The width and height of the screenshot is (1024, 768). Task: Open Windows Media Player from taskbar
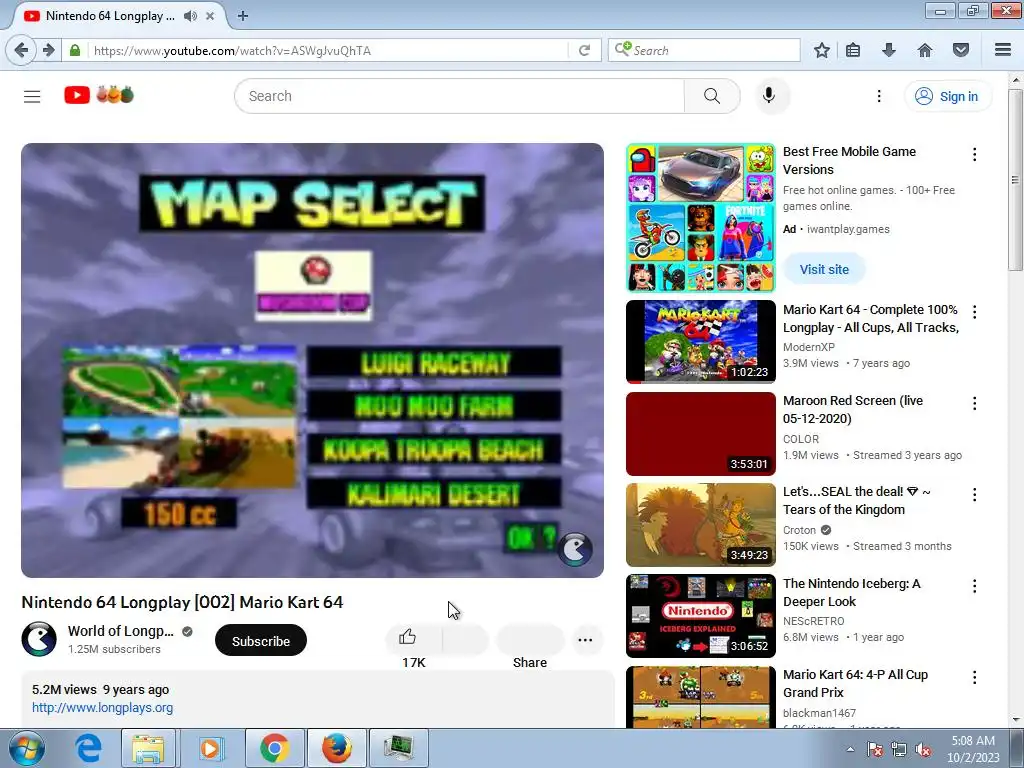click(x=210, y=748)
